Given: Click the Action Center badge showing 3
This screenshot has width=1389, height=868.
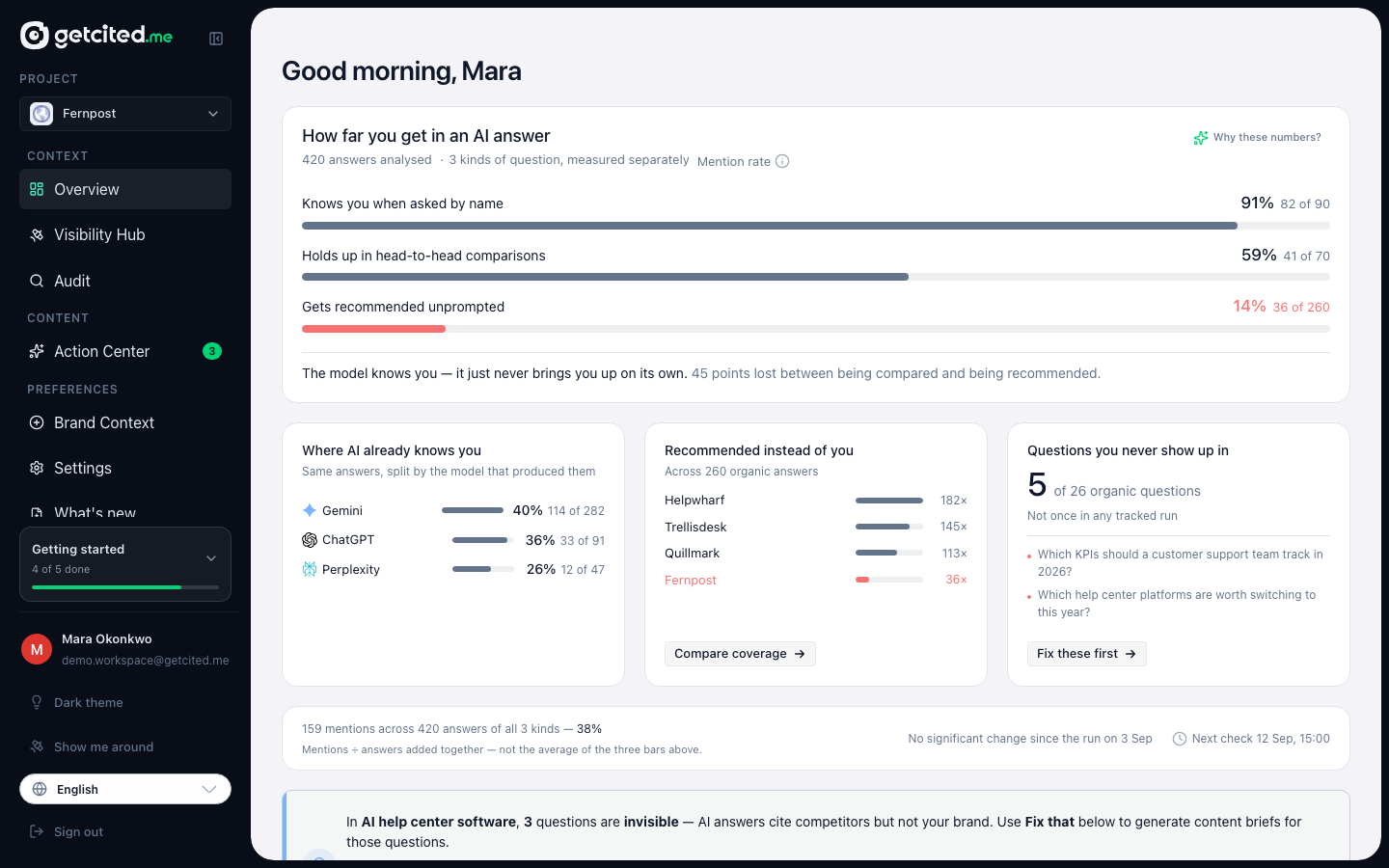Looking at the screenshot, I should (x=212, y=351).
